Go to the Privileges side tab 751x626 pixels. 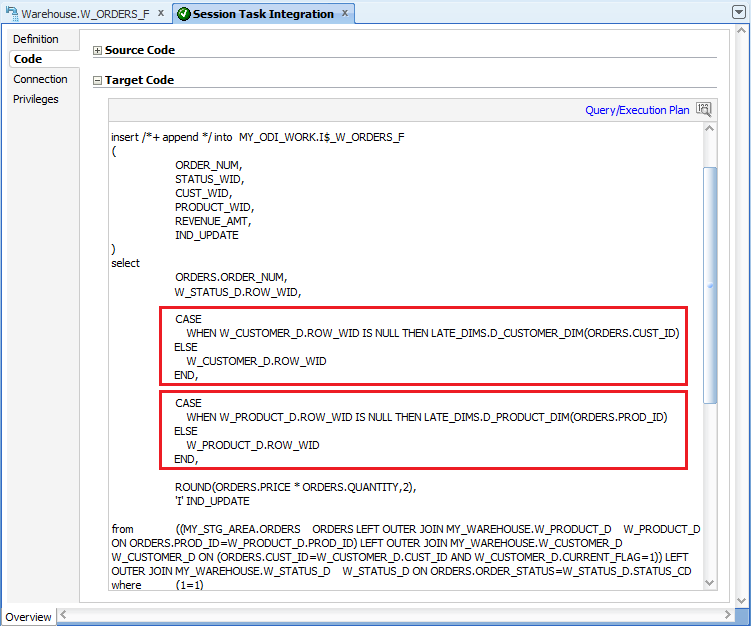click(x=36, y=99)
